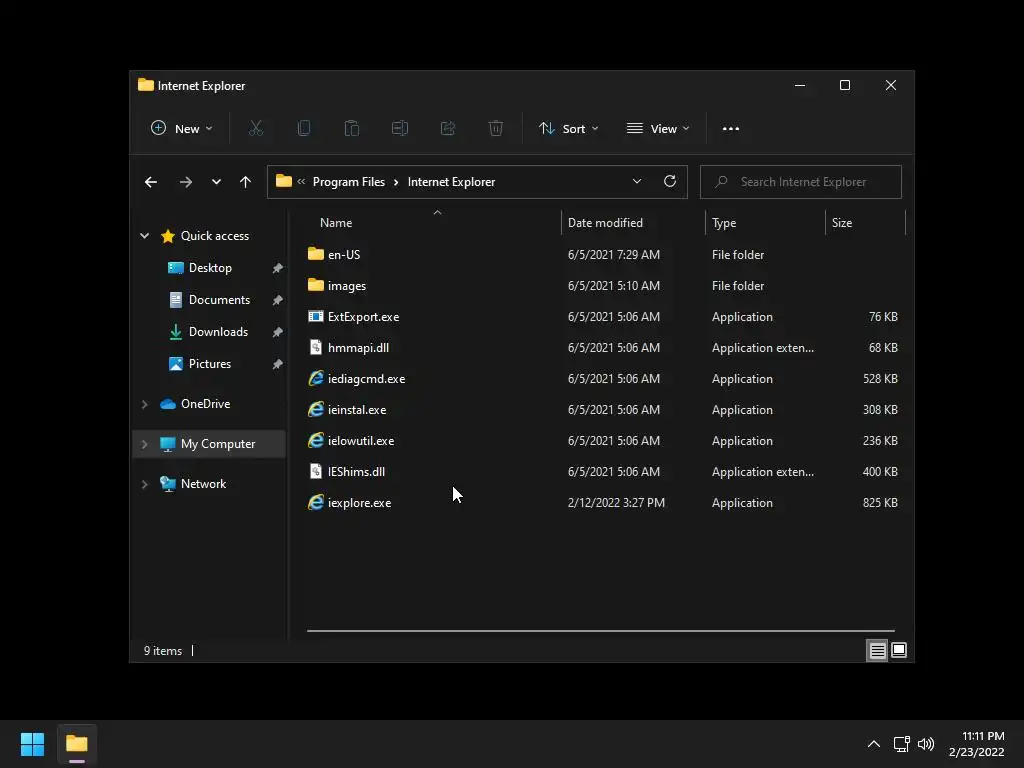Open the Sort options dropdown
The height and width of the screenshot is (768, 1024).
coord(568,129)
